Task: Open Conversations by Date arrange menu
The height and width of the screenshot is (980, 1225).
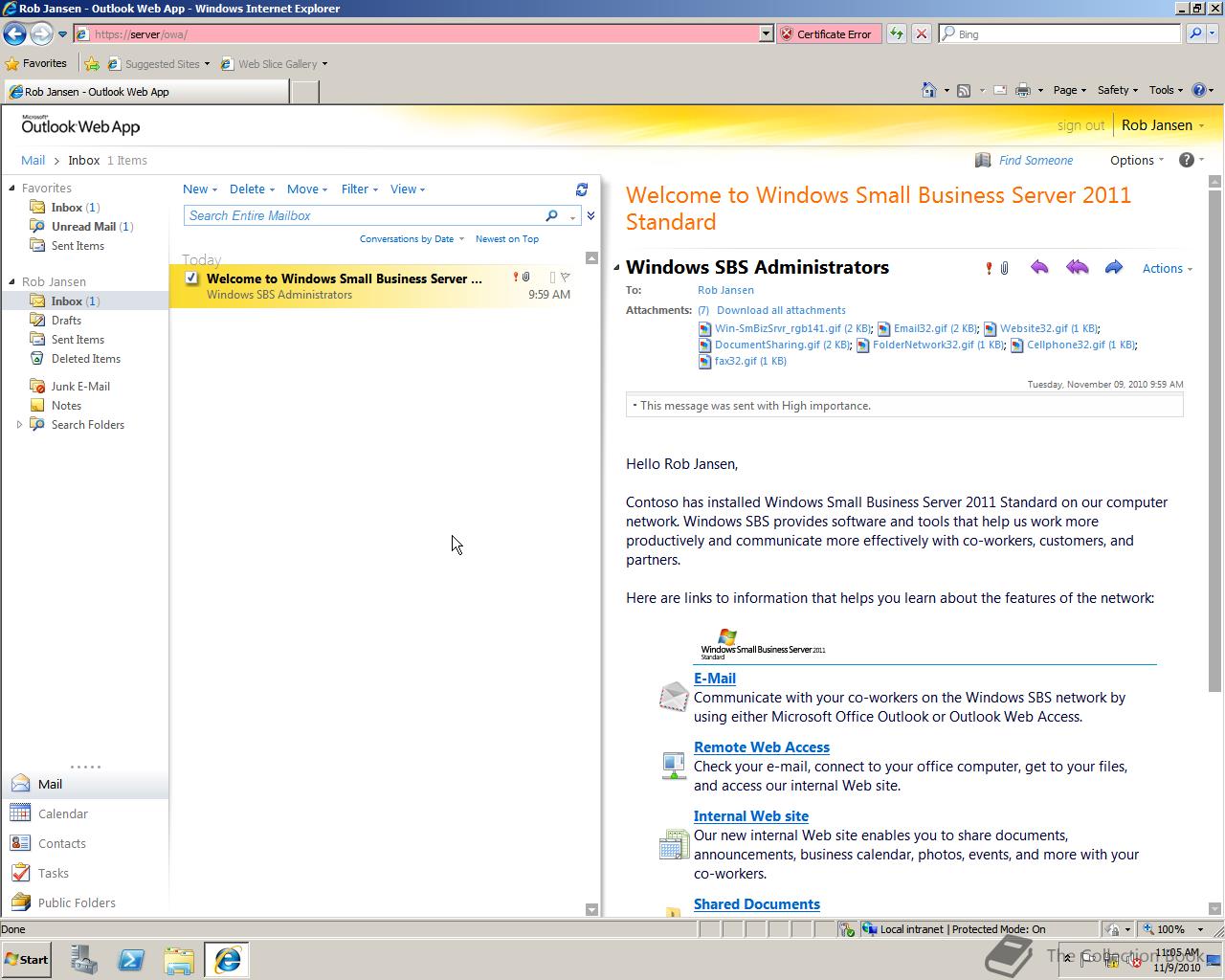Action: click(x=412, y=238)
